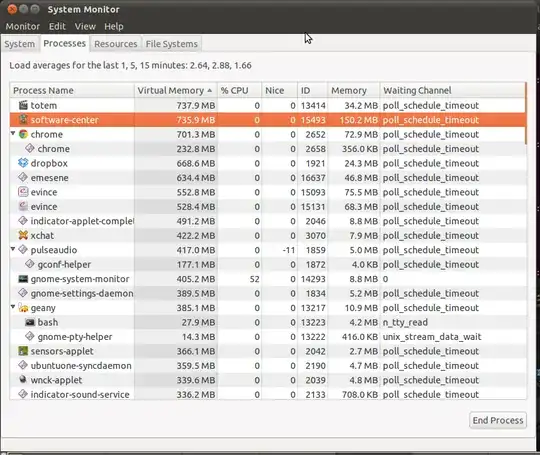Screen dimensions: 540x455
Task: Click process ID 16637
Action: [x=313, y=178]
